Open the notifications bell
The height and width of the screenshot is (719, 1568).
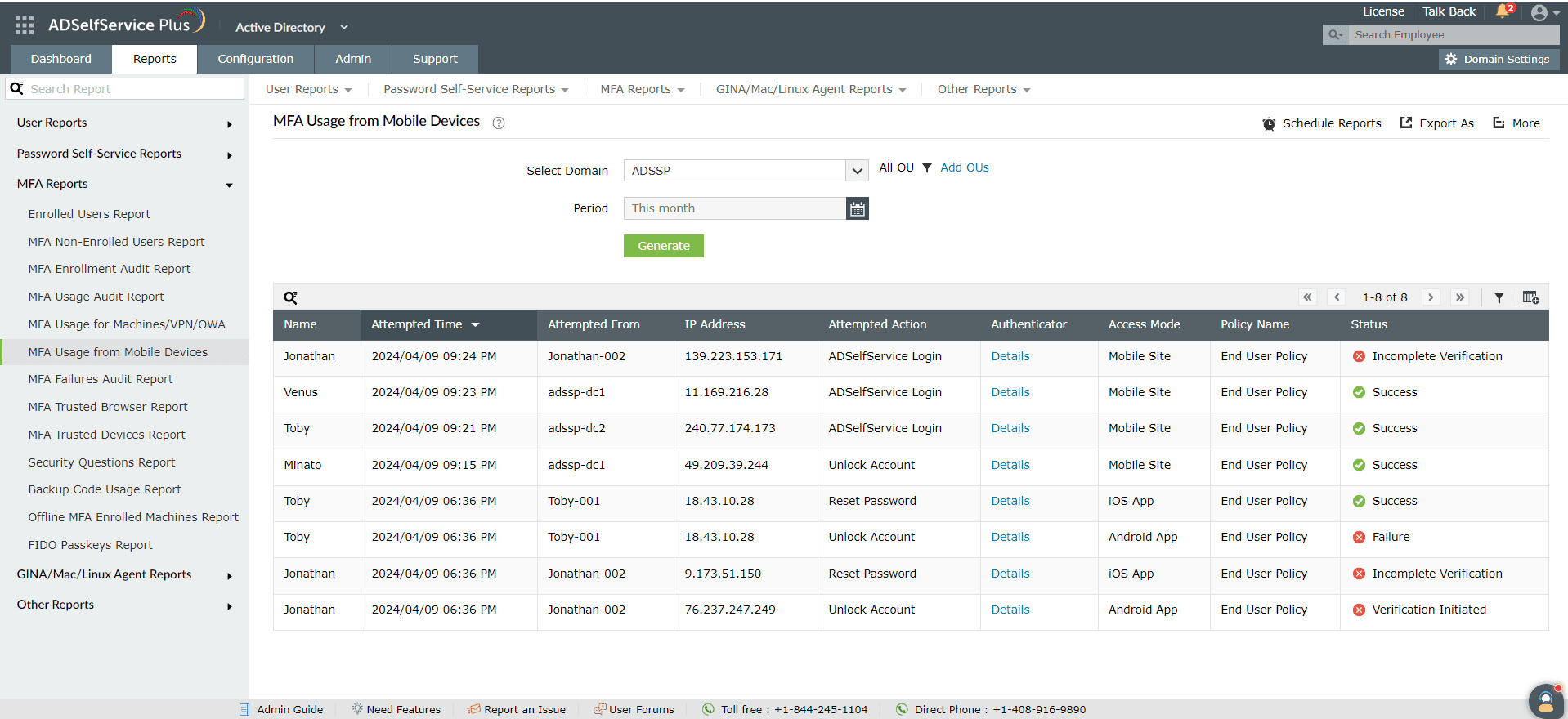coord(1503,11)
